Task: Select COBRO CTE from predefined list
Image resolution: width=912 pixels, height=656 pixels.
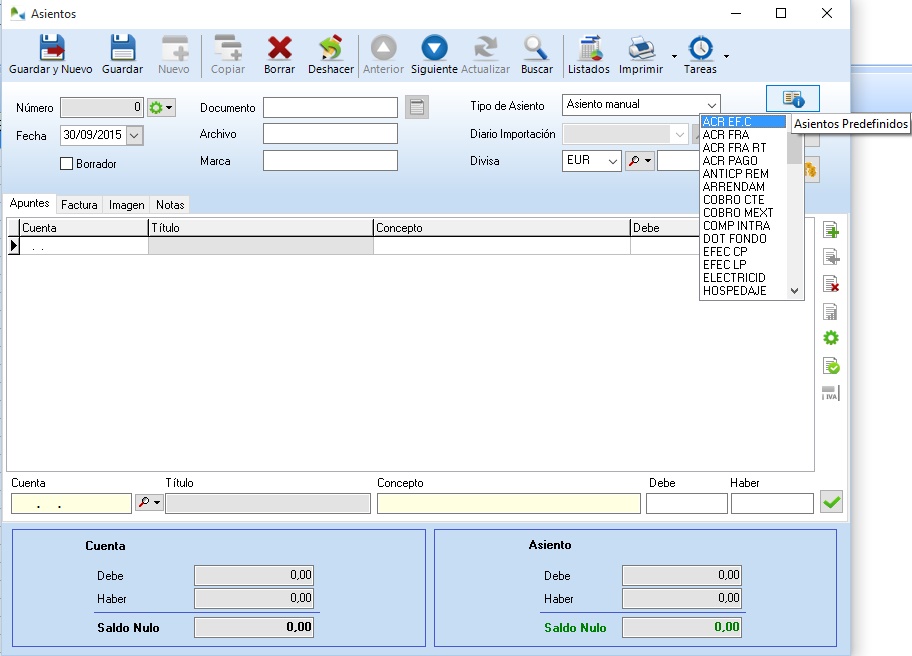Action: pyautogui.click(x=733, y=200)
